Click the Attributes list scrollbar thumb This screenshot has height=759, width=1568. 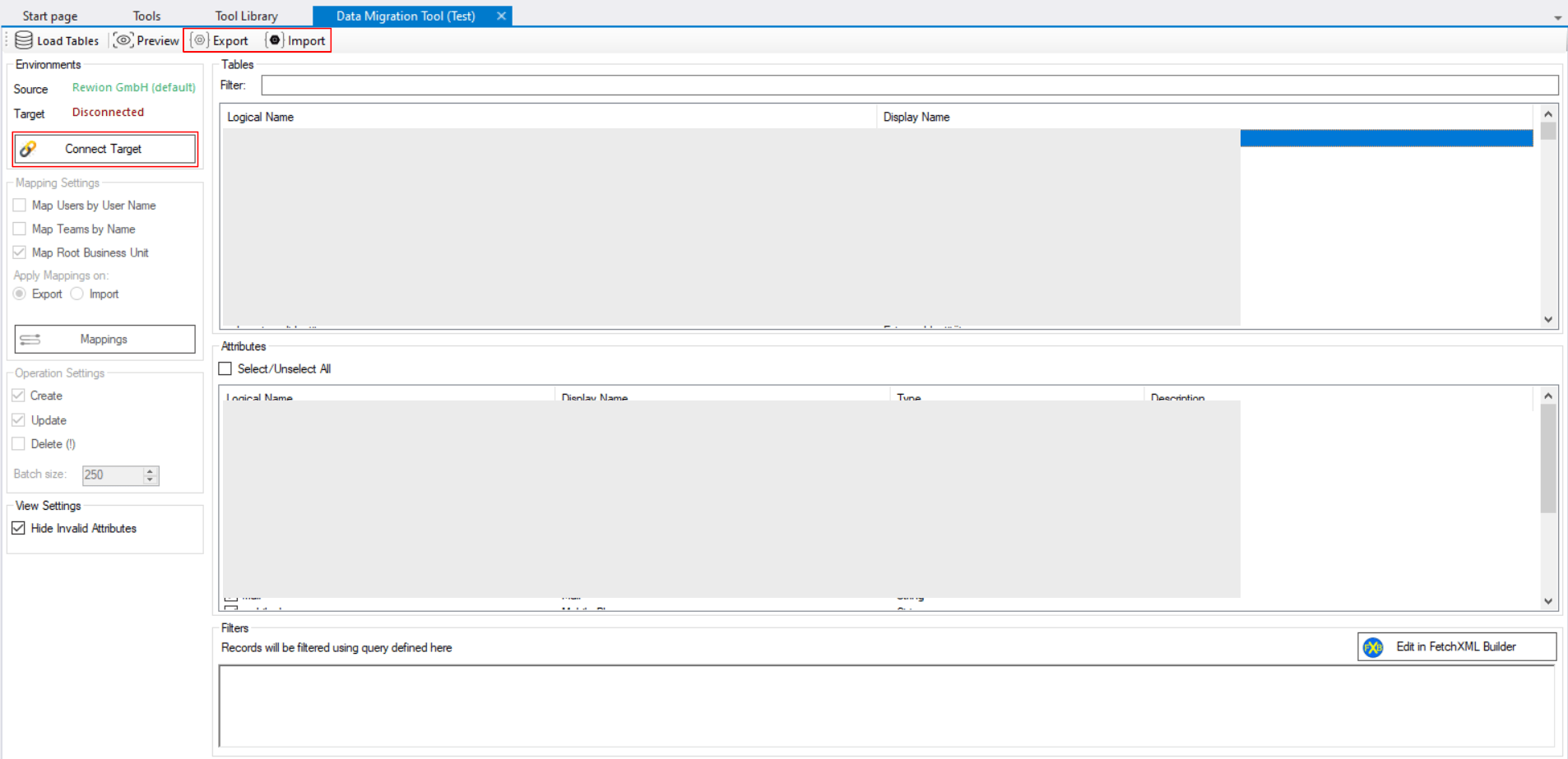coord(1547,457)
